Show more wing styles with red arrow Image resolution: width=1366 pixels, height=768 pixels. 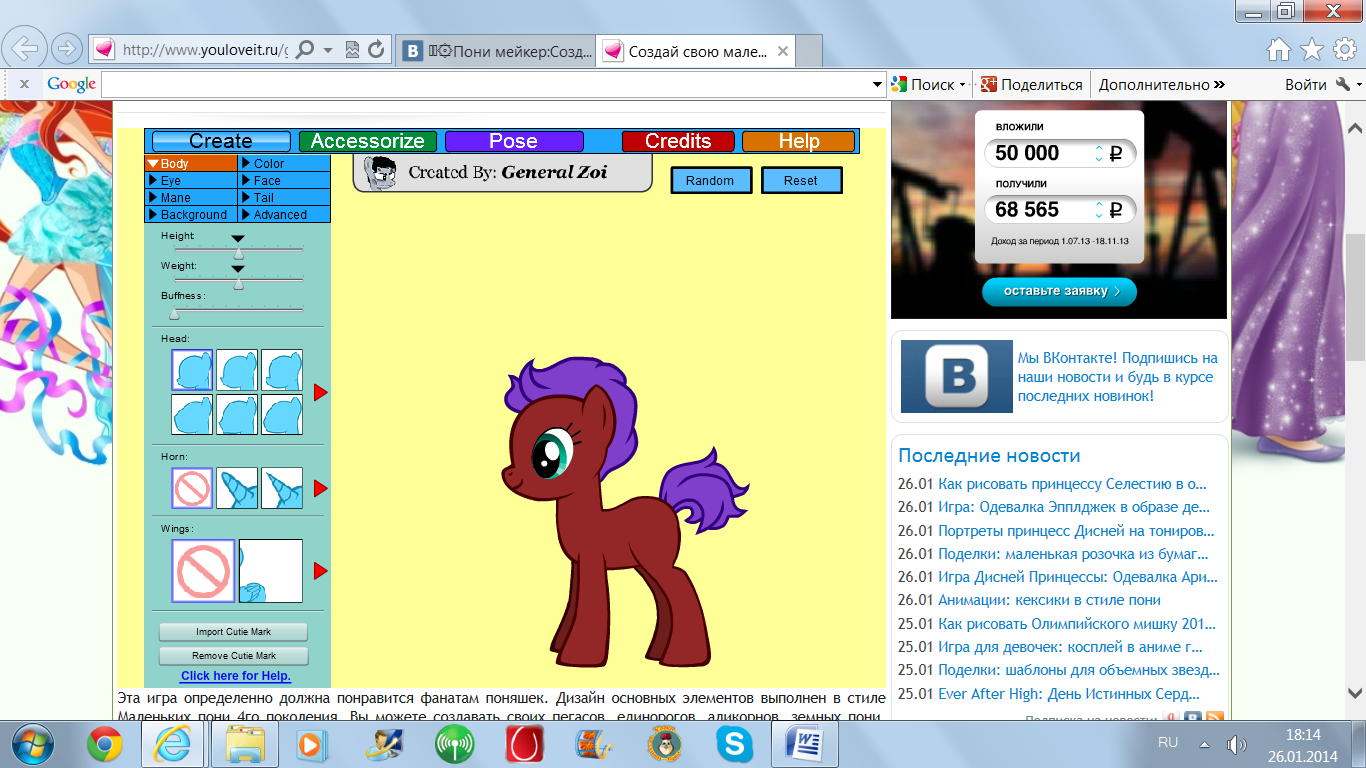pos(321,571)
